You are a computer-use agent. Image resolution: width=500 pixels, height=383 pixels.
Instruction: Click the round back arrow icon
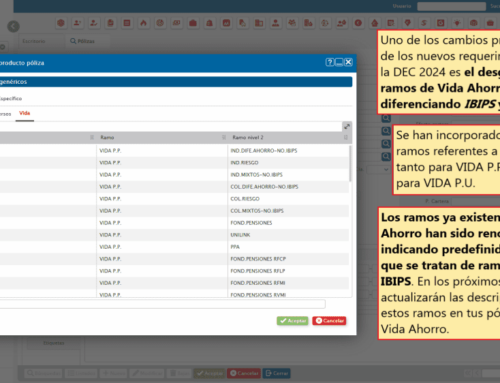point(13,26)
